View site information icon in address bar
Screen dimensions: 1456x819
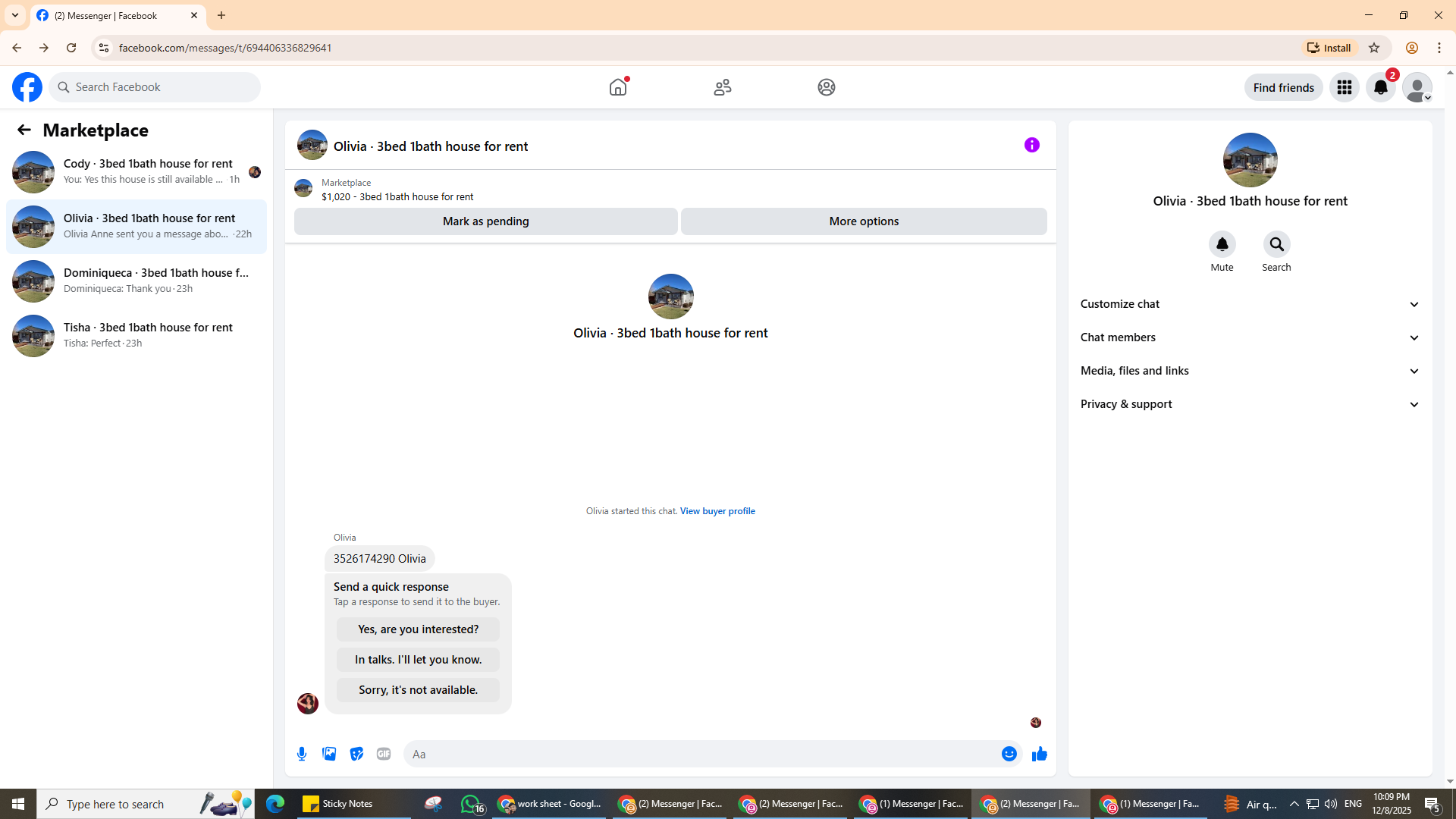(x=104, y=48)
